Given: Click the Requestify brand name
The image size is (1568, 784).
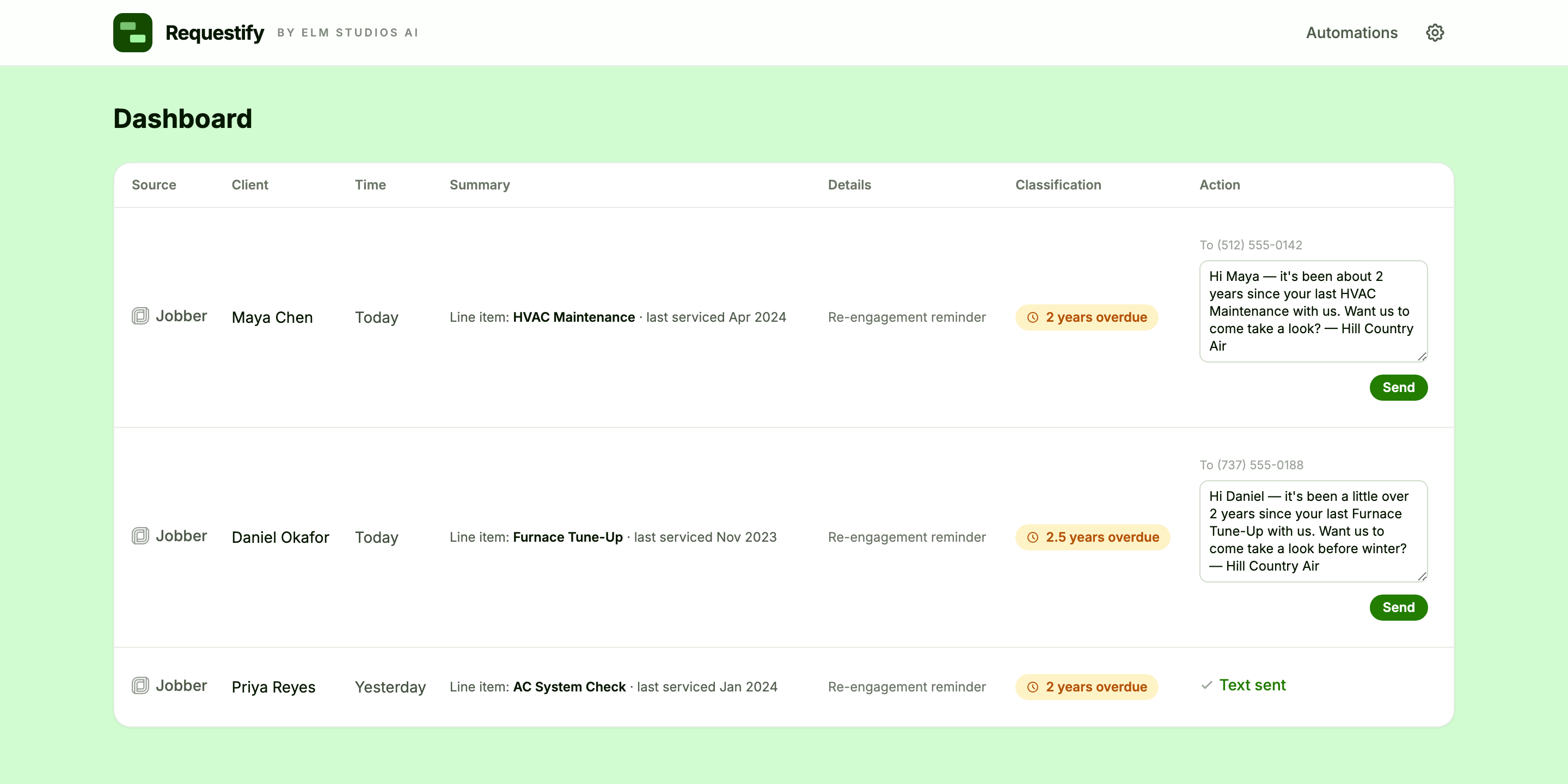Looking at the screenshot, I should coord(215,32).
